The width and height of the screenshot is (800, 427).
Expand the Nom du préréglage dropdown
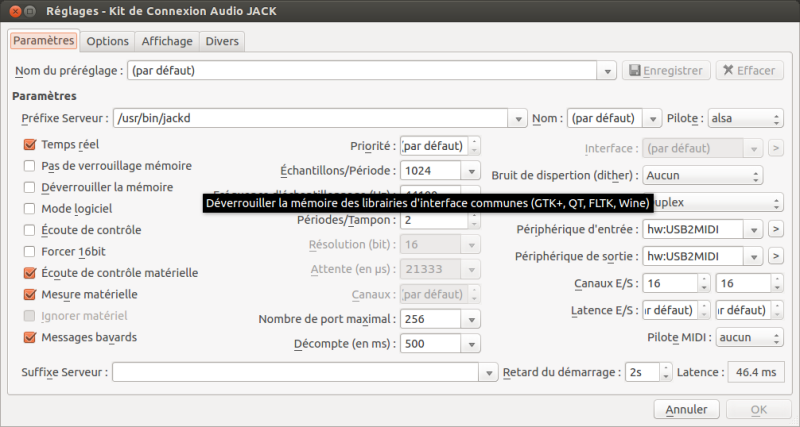tap(607, 71)
